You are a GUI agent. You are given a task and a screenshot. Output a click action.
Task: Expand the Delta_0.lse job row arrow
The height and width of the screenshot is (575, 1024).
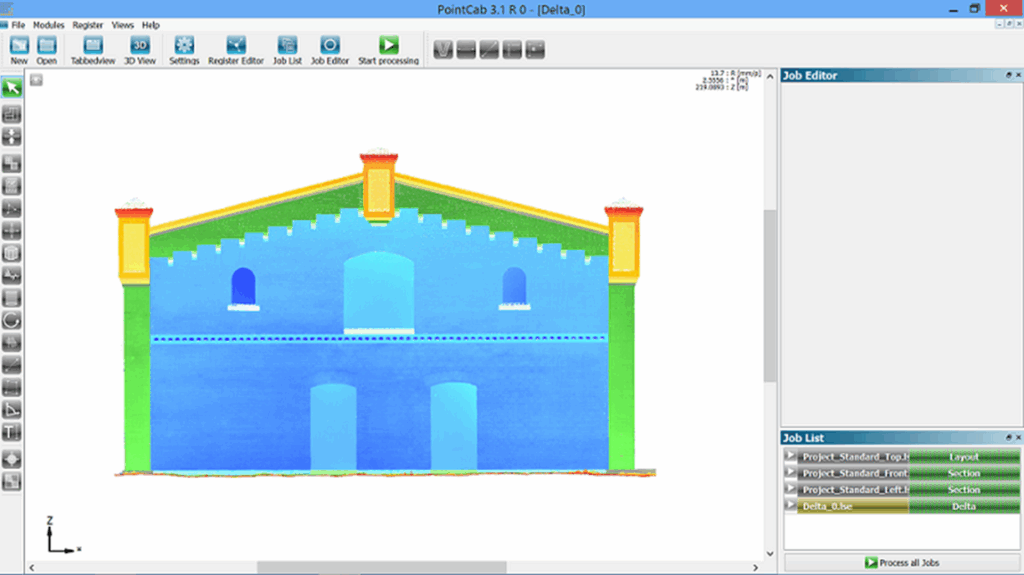(790, 506)
